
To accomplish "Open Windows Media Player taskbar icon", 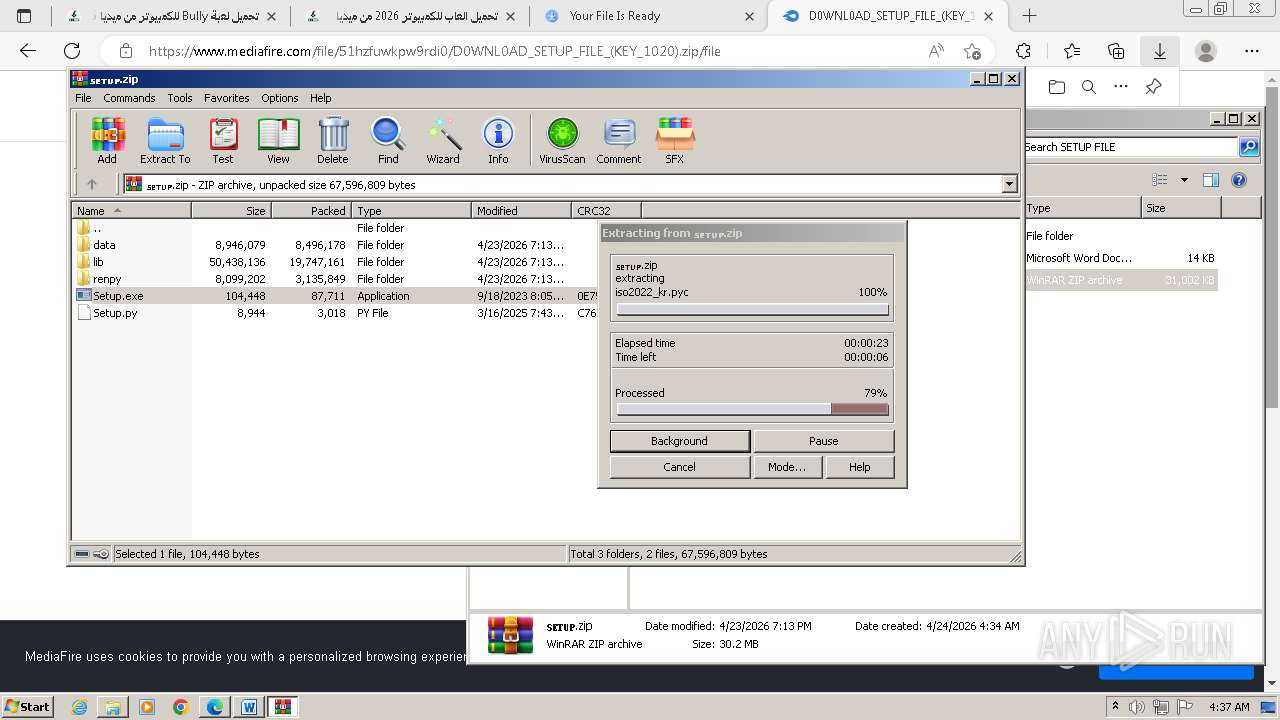I will pos(147,707).
